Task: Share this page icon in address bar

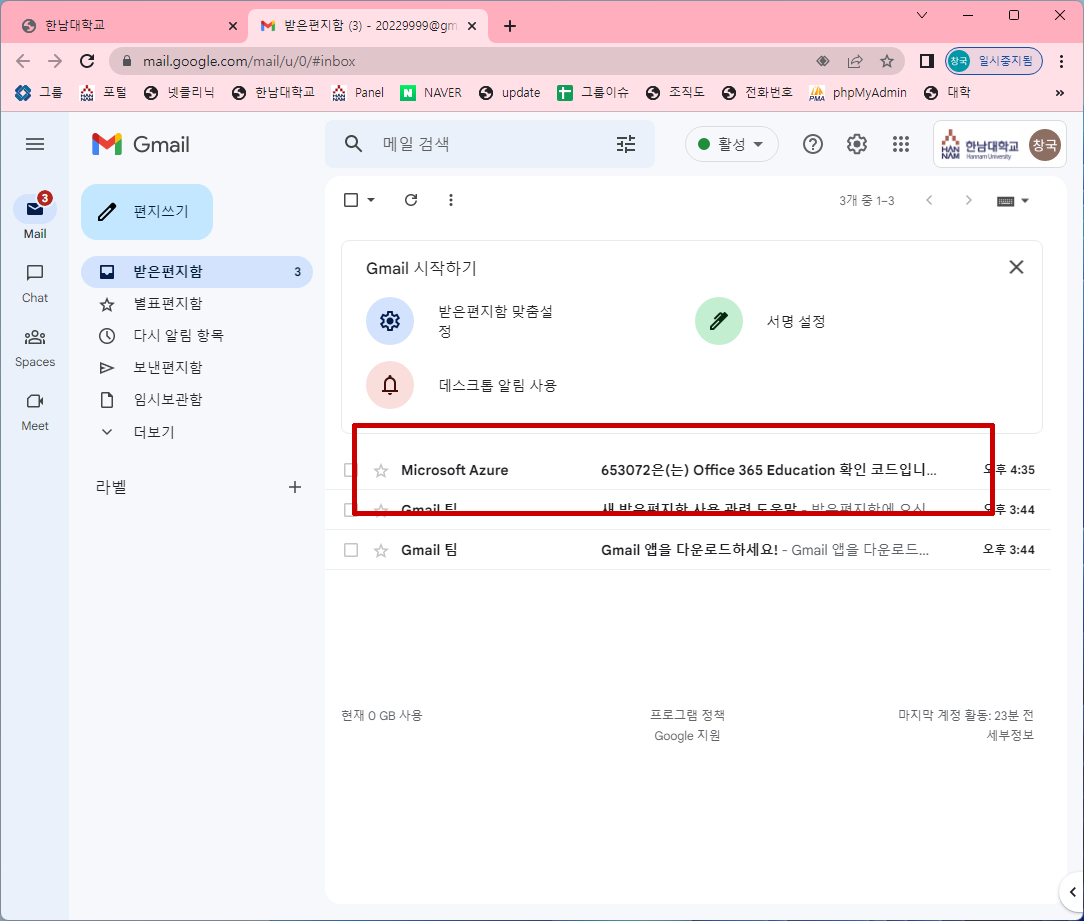Action: coord(855,61)
